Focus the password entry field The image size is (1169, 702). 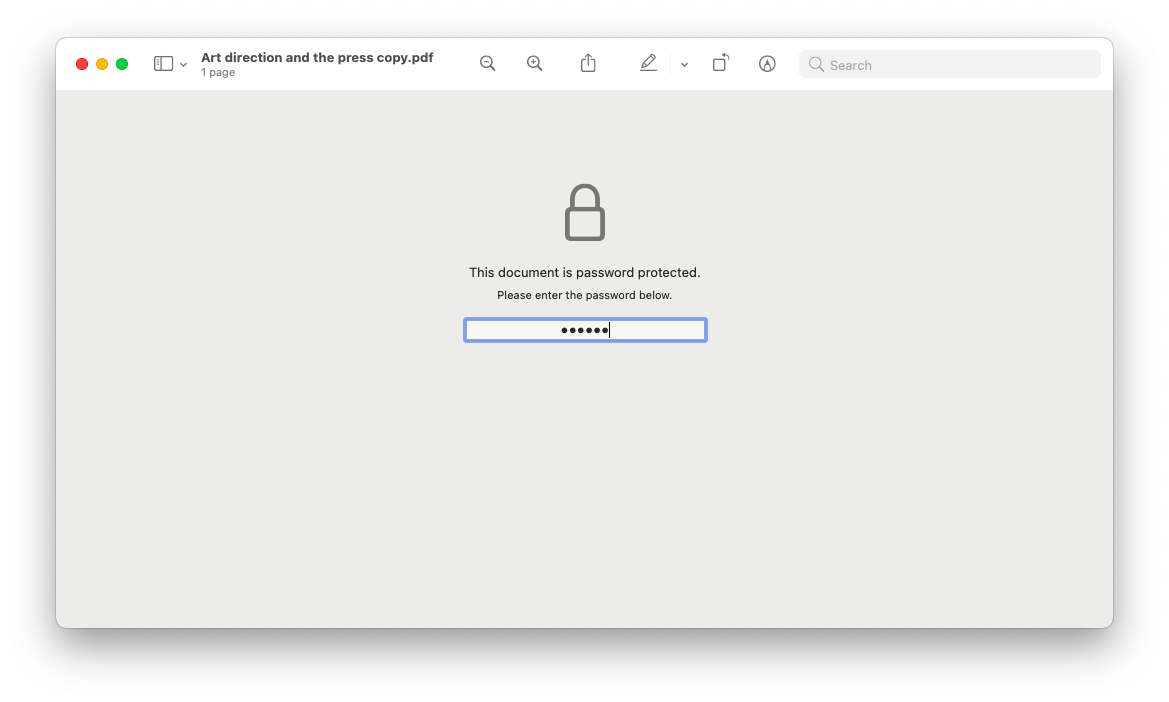tap(585, 330)
